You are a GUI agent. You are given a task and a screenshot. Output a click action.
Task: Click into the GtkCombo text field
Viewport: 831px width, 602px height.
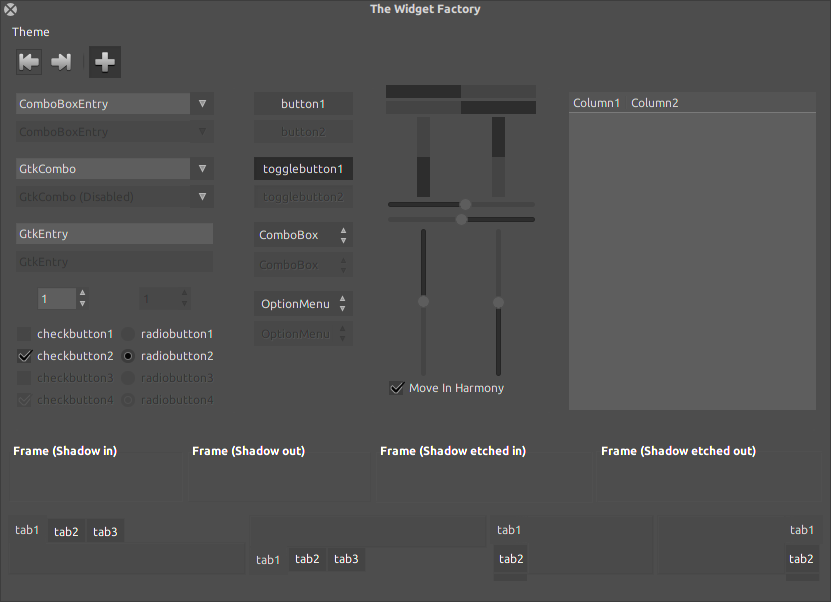pos(103,169)
